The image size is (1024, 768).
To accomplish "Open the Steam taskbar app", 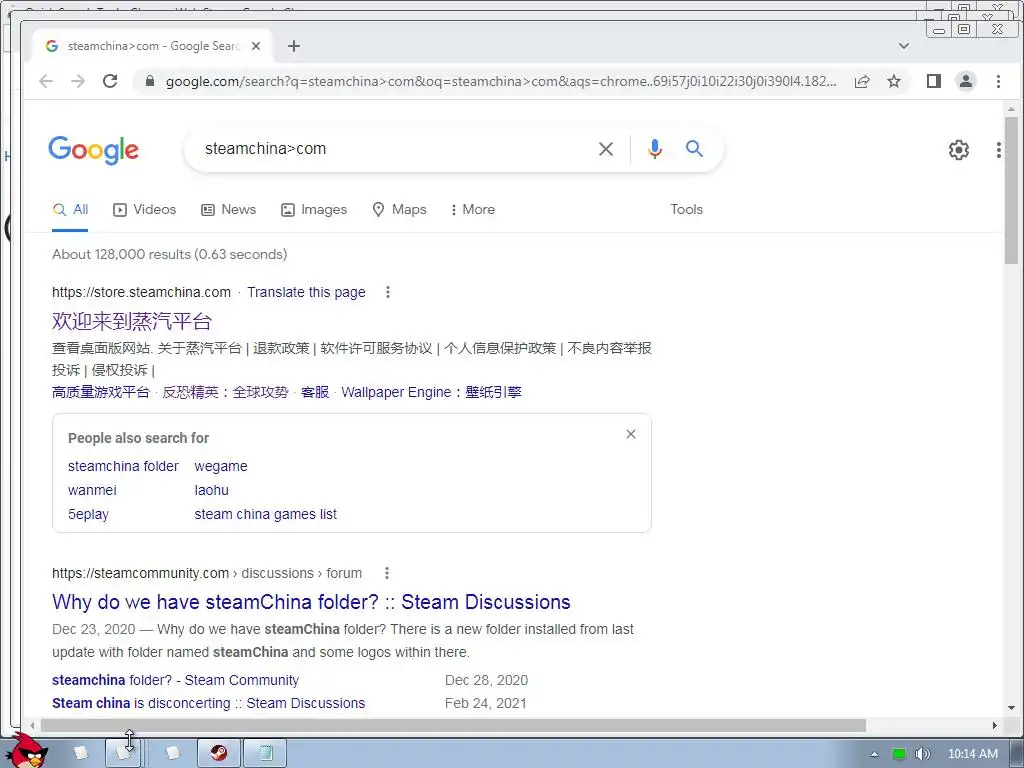I will pos(219,753).
